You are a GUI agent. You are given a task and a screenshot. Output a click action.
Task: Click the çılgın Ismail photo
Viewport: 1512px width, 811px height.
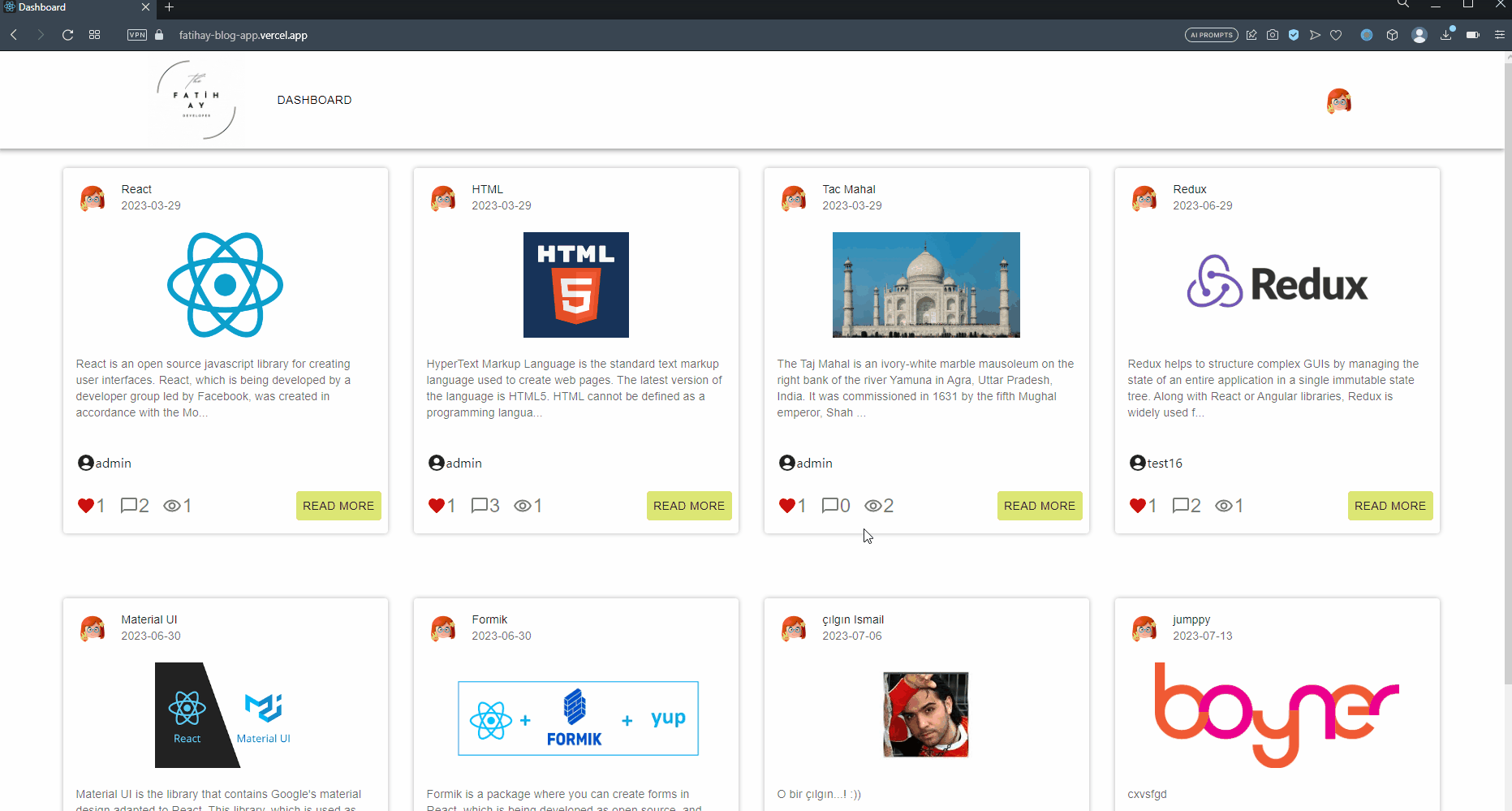(926, 715)
